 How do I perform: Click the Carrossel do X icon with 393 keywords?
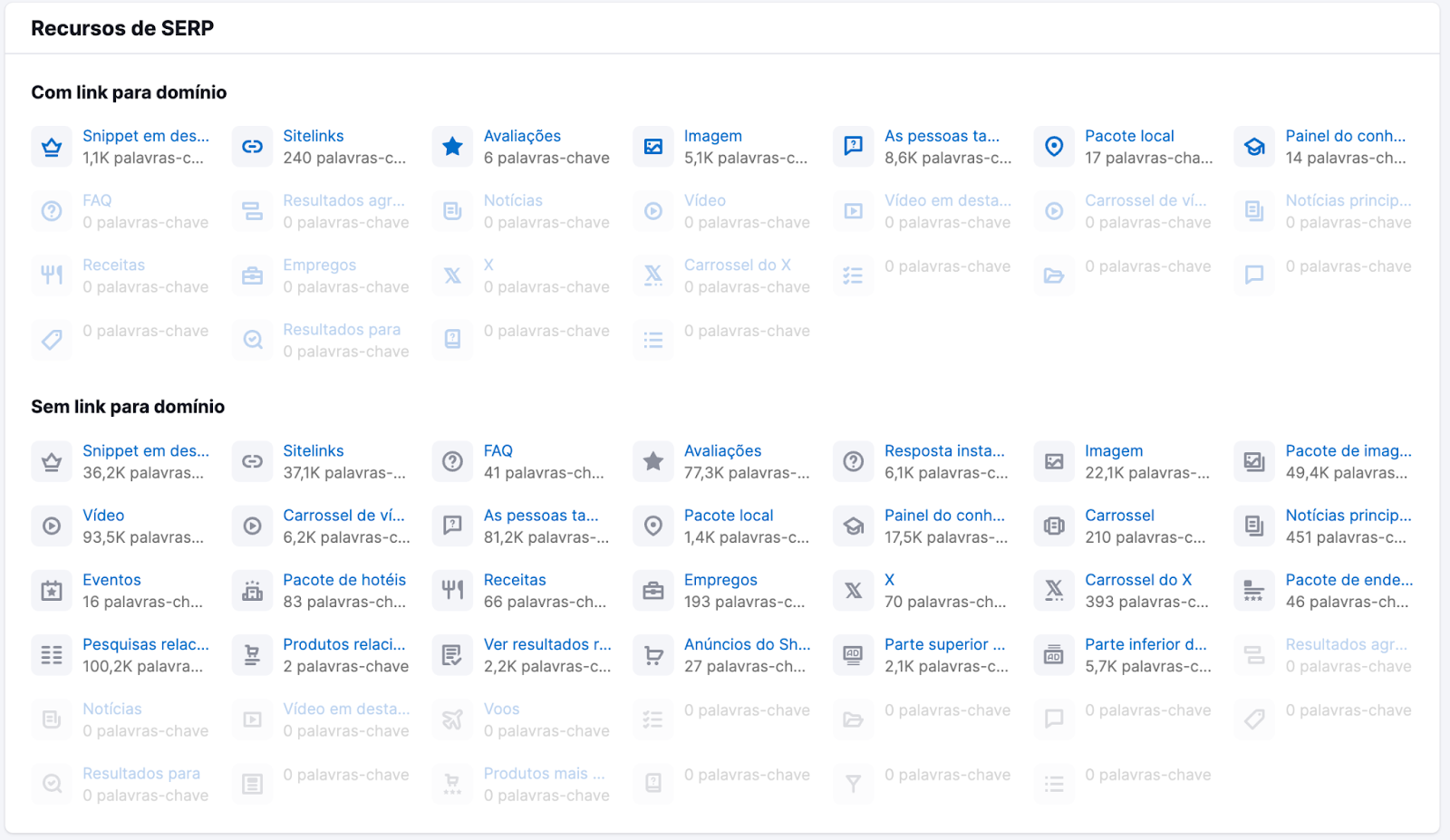pyautogui.click(x=1054, y=591)
